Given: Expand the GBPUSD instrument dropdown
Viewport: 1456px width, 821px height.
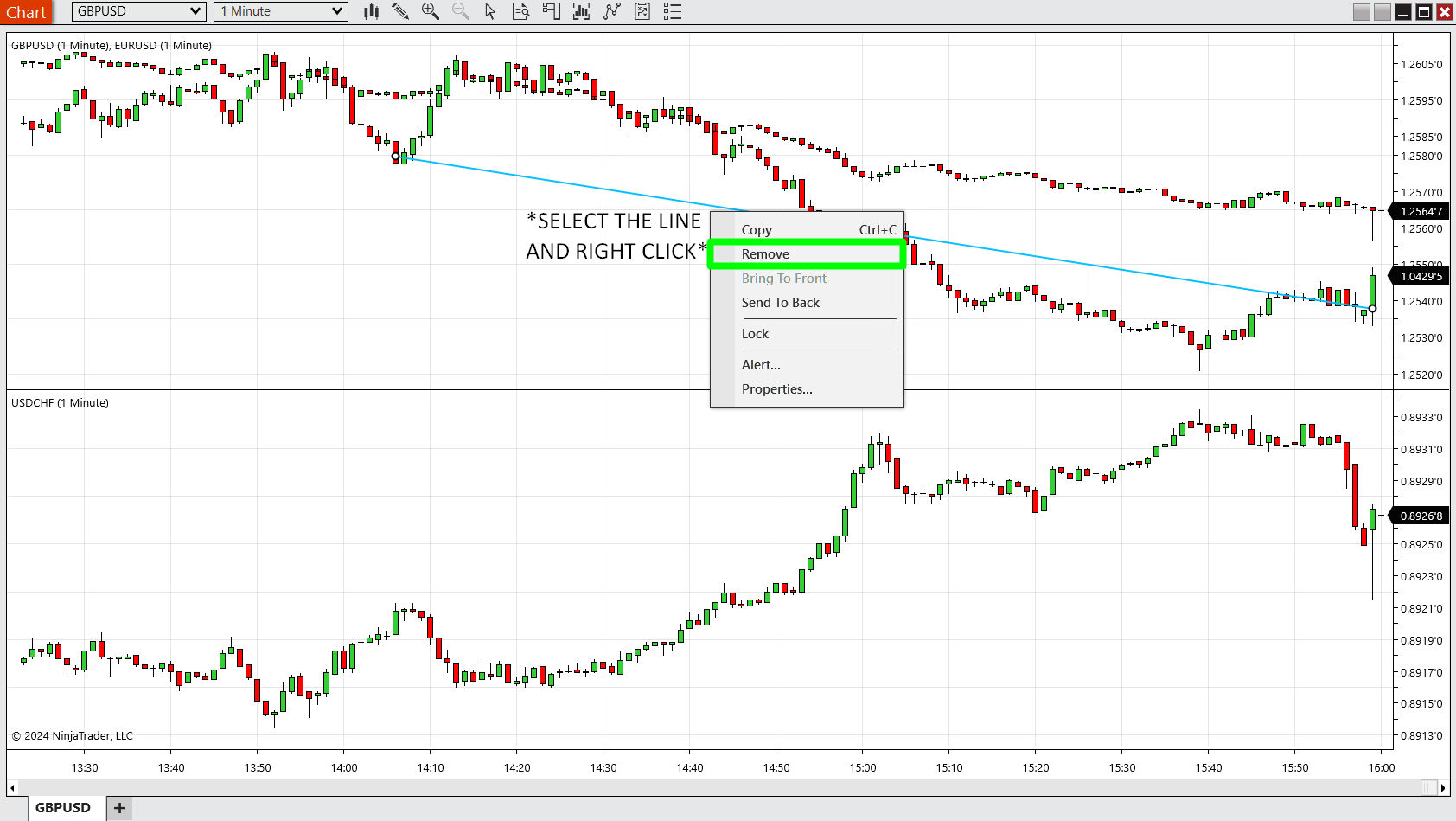Looking at the screenshot, I should (195, 11).
